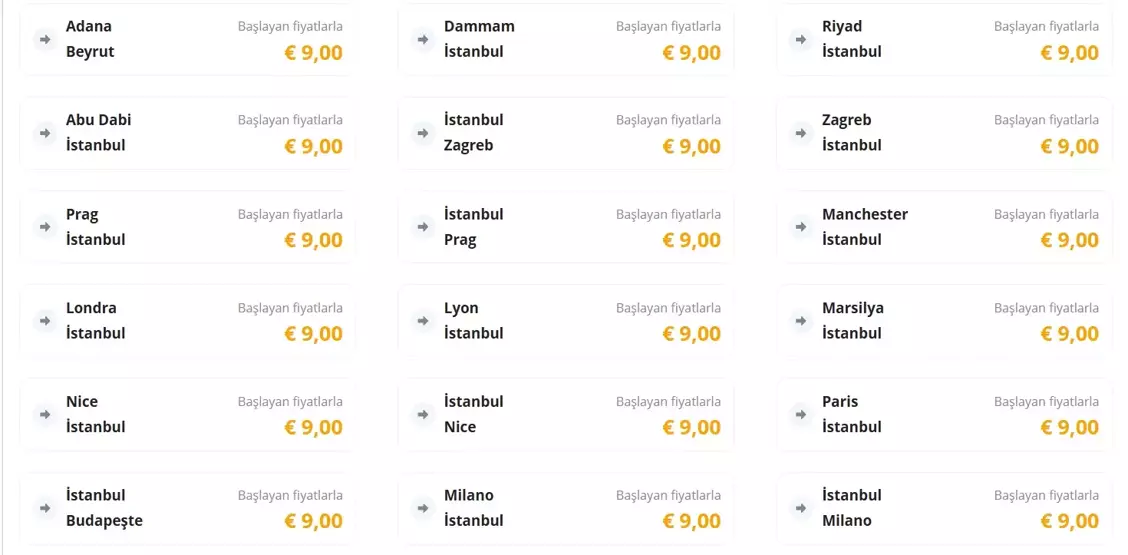This screenshot has height=555, width=1128.
Task: Open the İstanbul to Nice route
Action: 565,415
